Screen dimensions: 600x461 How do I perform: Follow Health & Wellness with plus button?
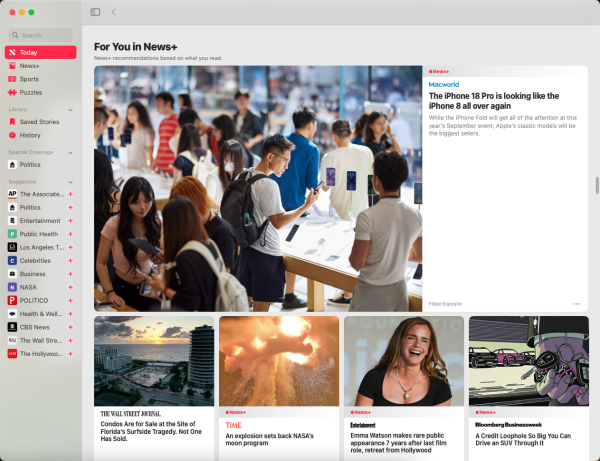click(70, 314)
